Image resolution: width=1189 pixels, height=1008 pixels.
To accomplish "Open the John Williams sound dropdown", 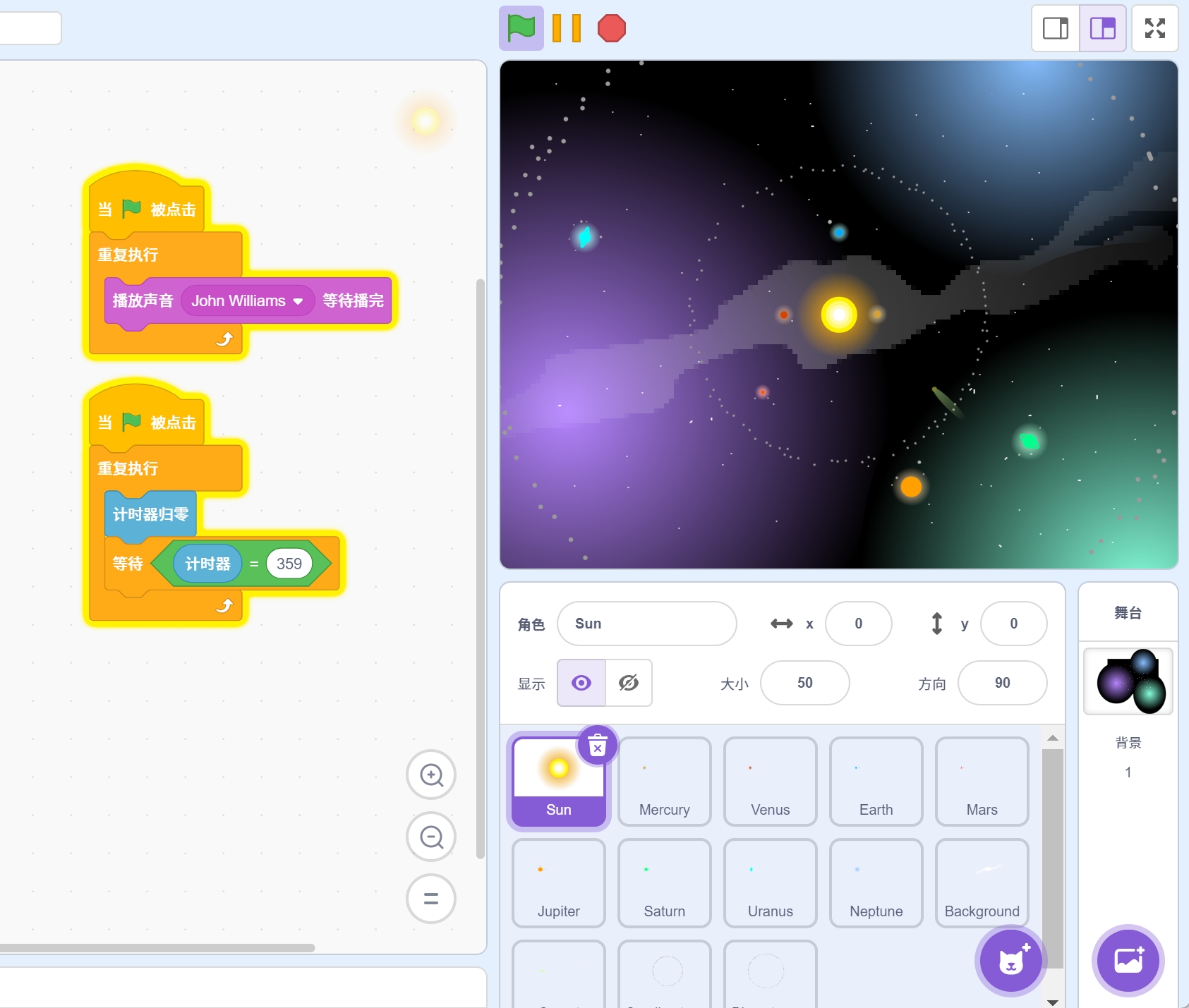I will point(298,301).
